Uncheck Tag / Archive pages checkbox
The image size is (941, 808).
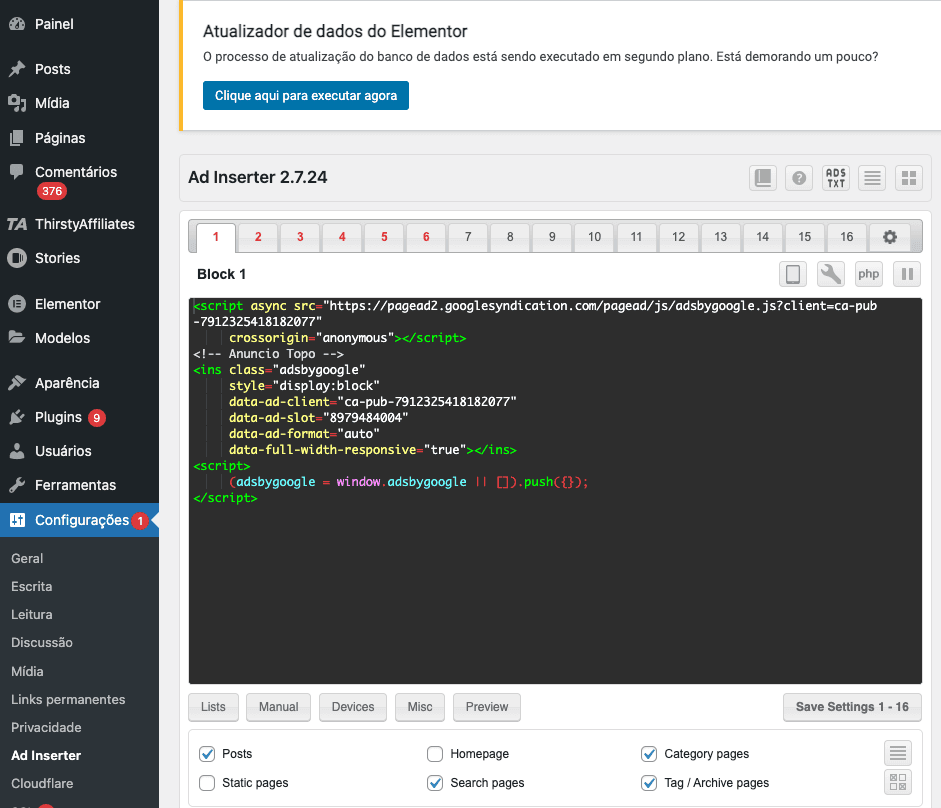click(649, 783)
